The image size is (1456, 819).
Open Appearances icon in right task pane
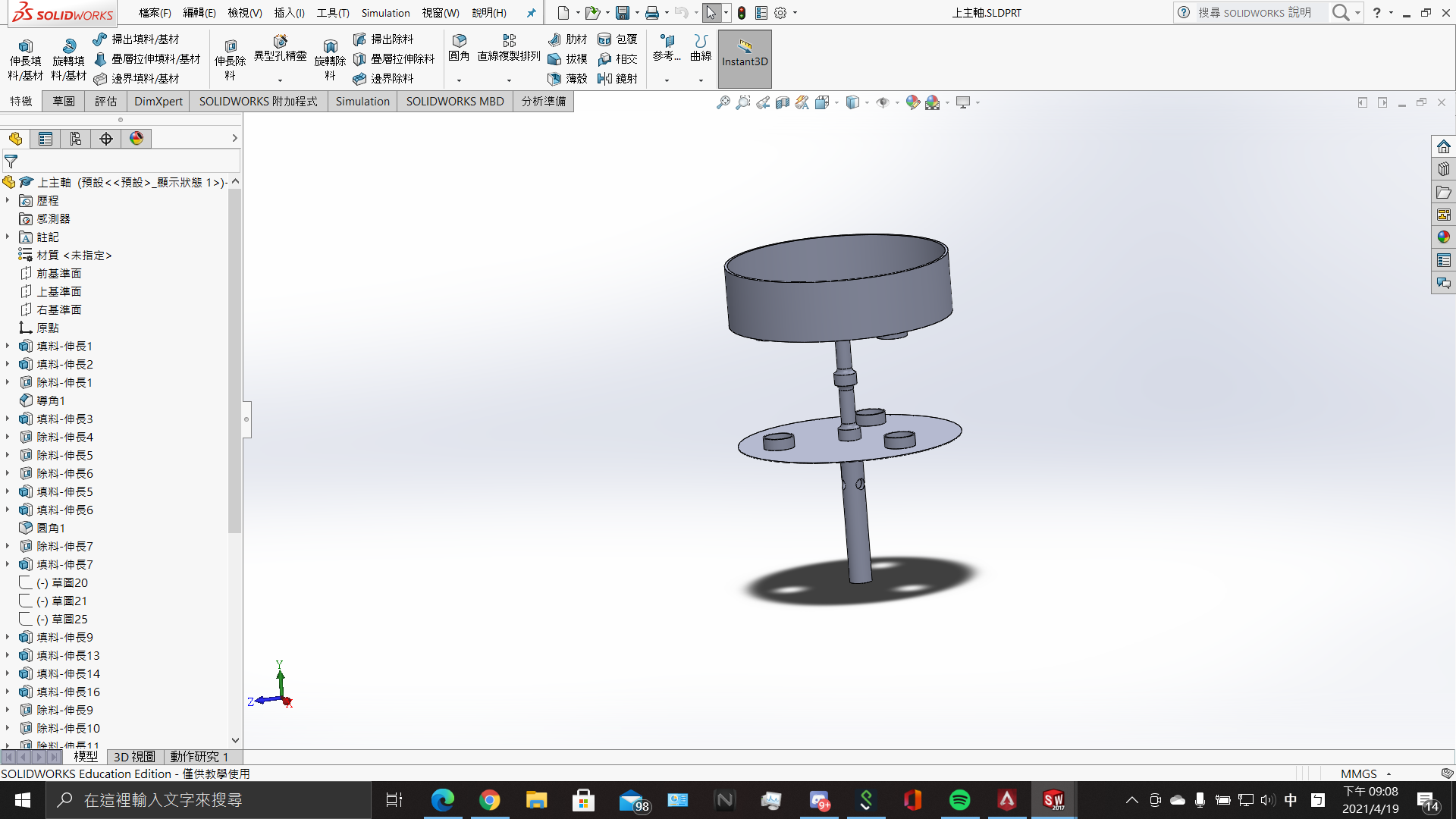(1443, 237)
